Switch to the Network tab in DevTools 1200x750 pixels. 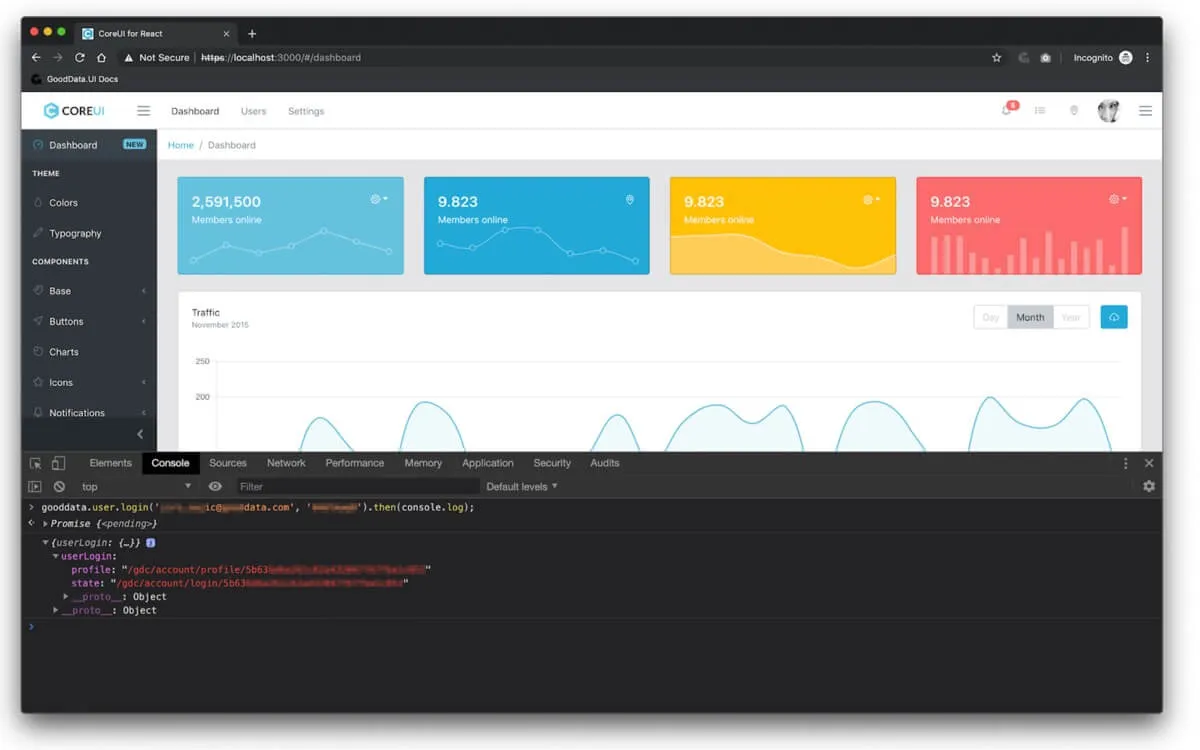[x=286, y=463]
